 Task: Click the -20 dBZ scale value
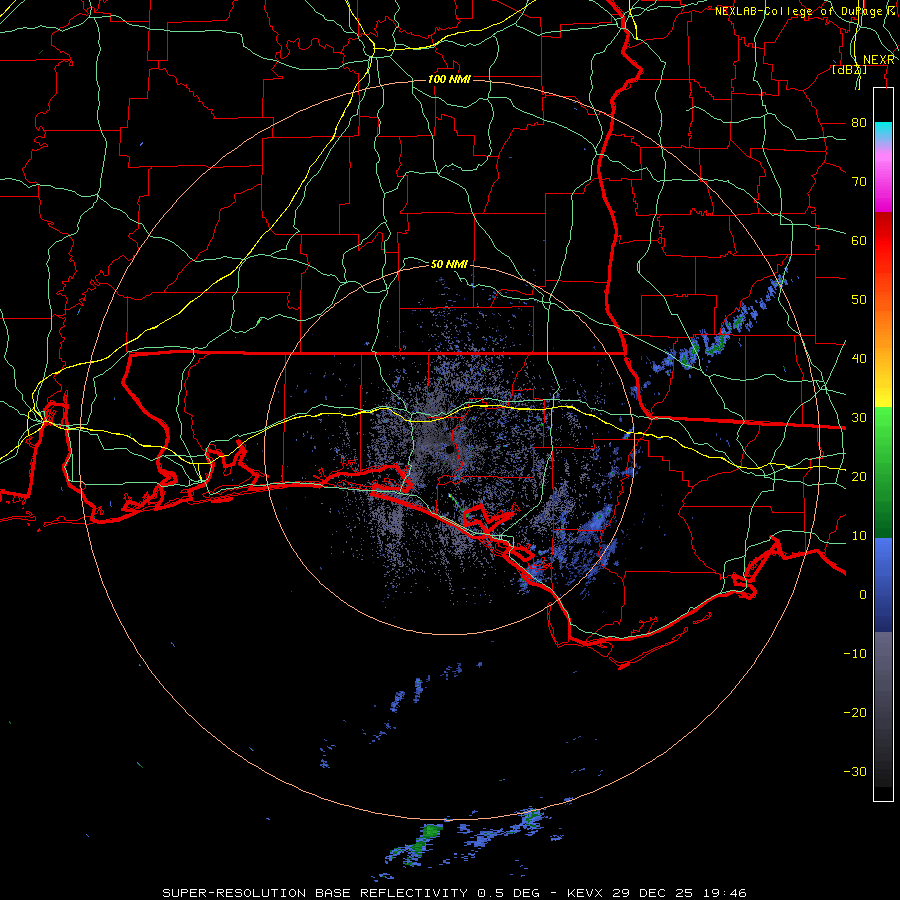[x=855, y=712]
